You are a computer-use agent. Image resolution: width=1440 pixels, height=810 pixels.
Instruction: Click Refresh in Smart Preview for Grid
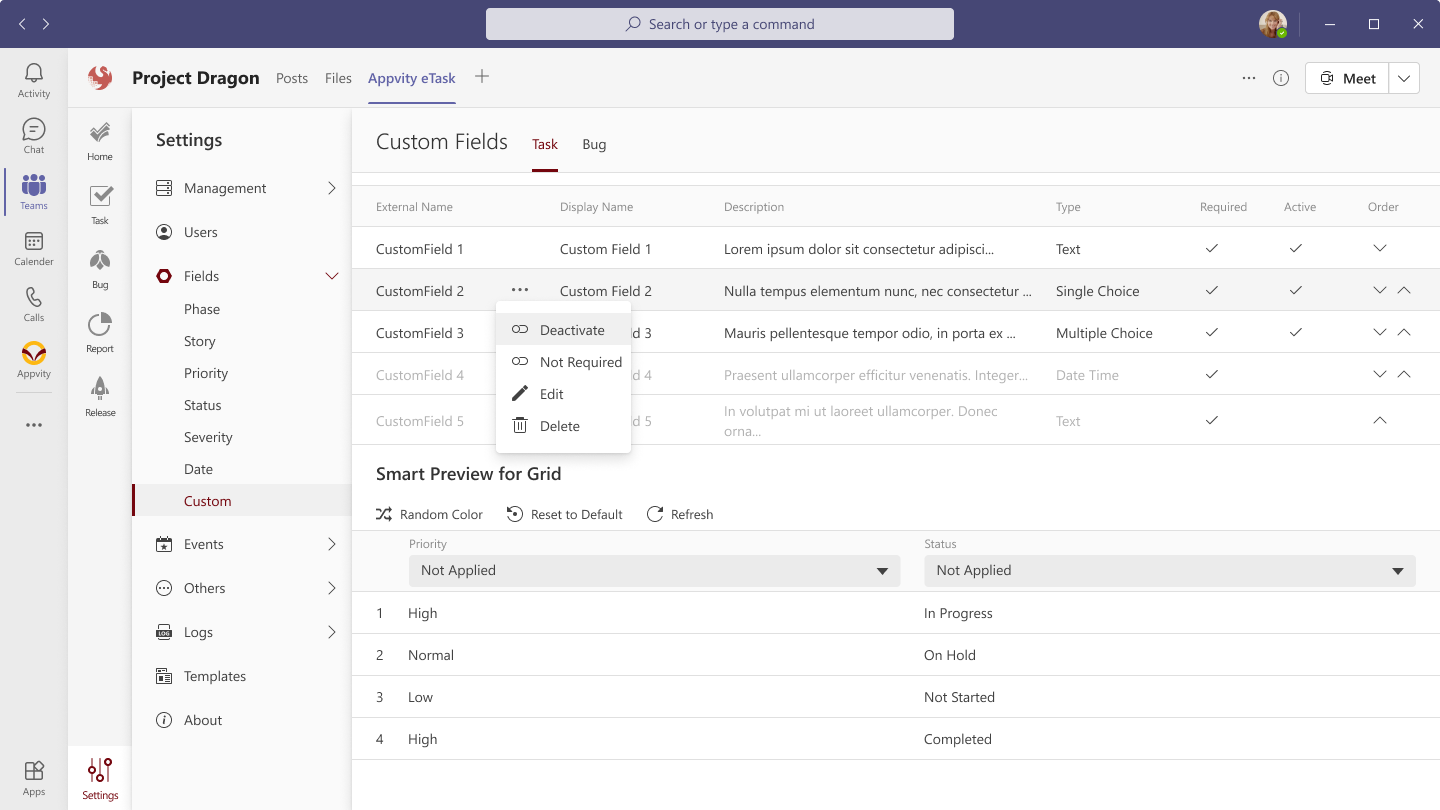click(680, 513)
